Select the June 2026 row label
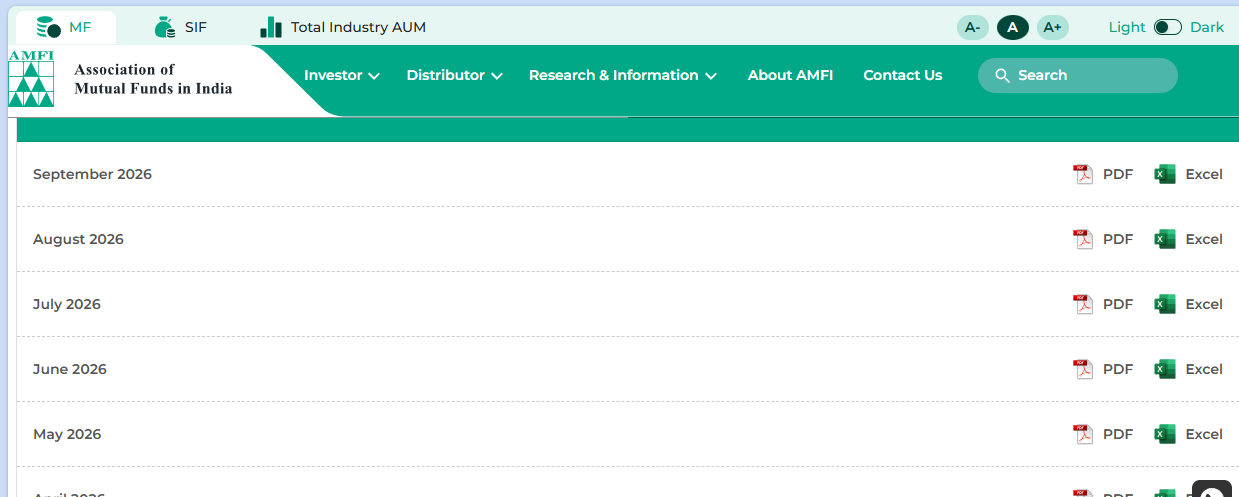The image size is (1239, 497). (70, 369)
